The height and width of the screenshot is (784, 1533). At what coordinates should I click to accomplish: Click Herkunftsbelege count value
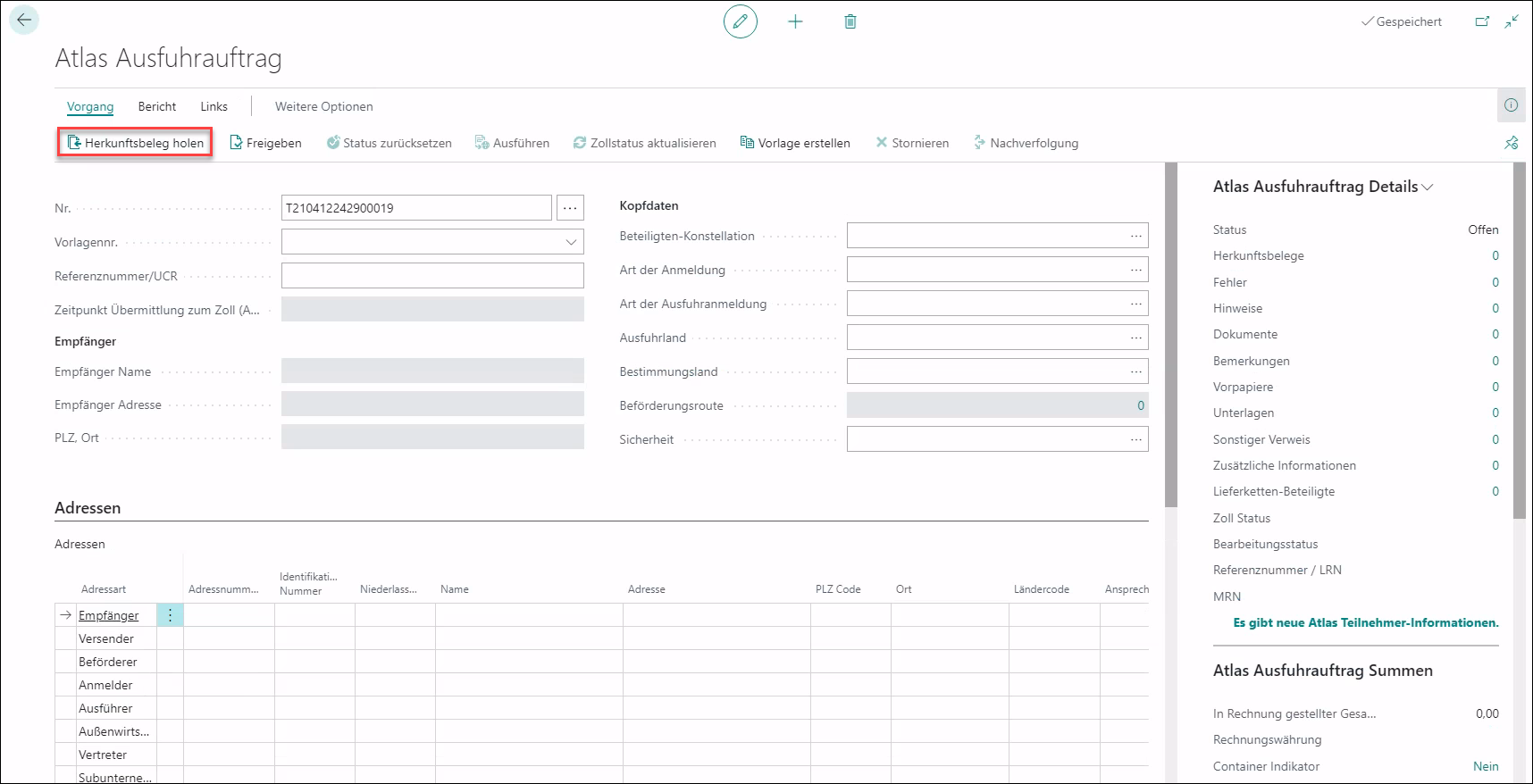click(x=1495, y=255)
